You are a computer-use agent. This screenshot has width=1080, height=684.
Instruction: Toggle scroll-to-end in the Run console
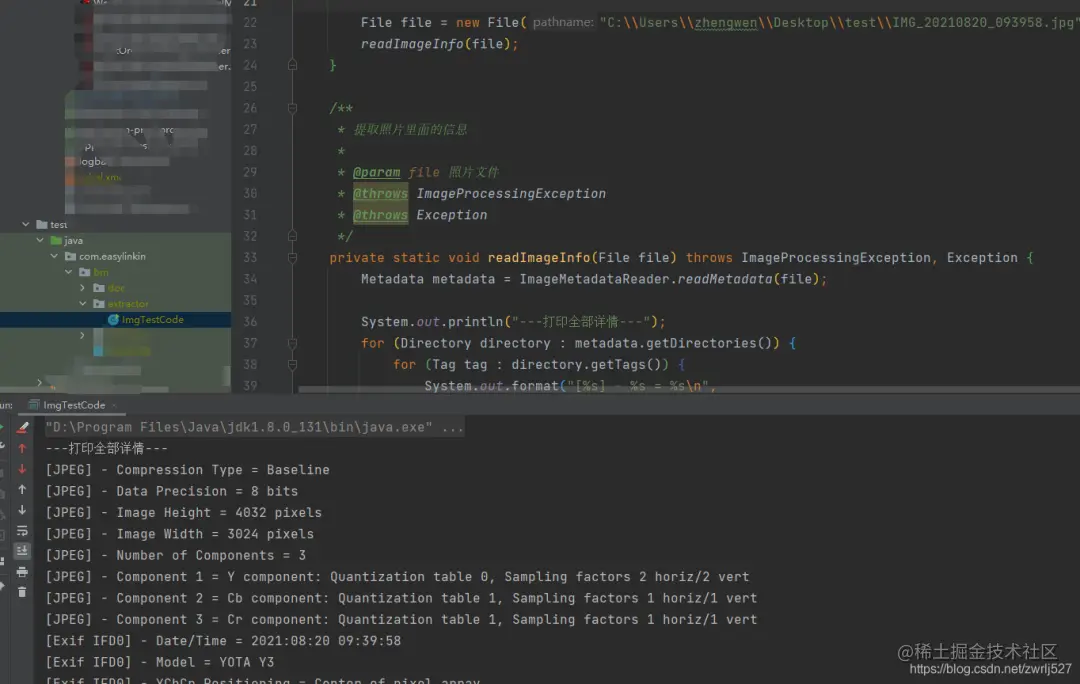[x=22, y=550]
